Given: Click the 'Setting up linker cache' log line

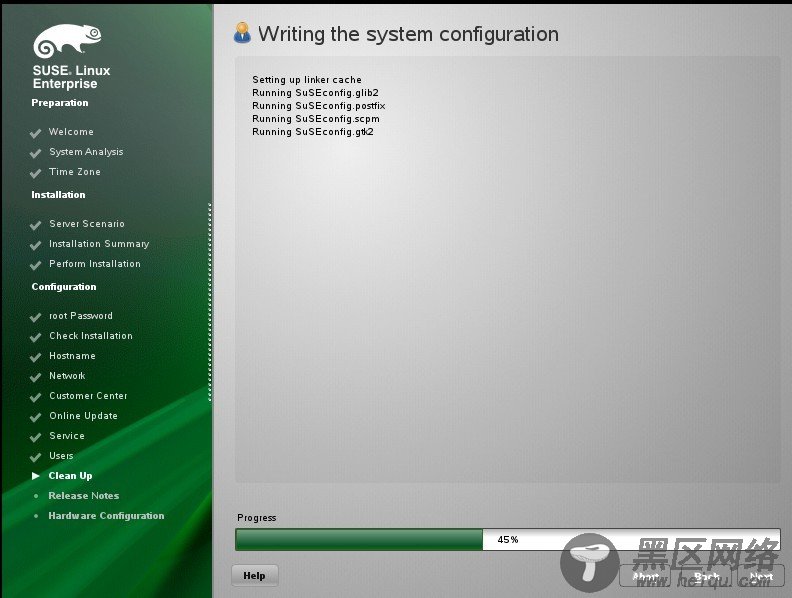Looking at the screenshot, I should pyautogui.click(x=307, y=80).
